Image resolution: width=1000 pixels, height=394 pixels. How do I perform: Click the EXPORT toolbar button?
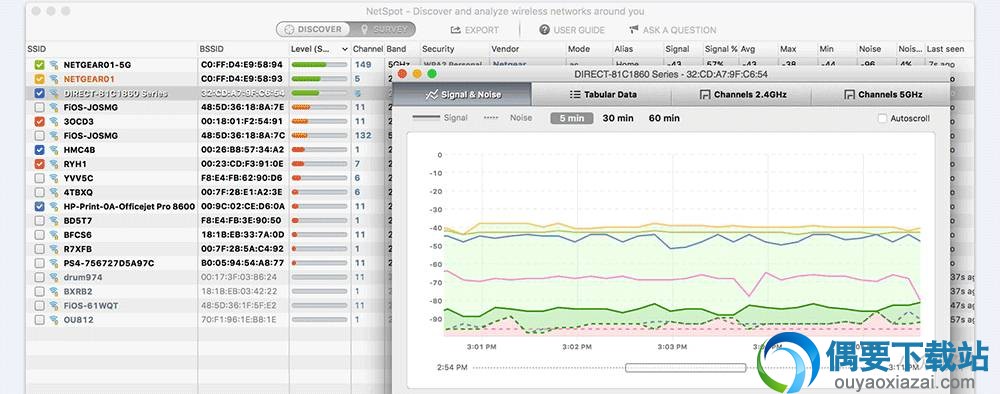coord(474,30)
